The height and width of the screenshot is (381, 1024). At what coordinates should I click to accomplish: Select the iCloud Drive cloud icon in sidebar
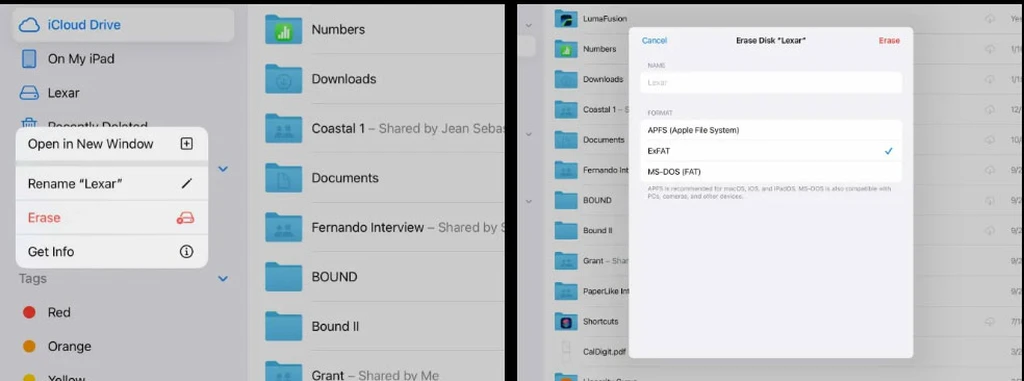point(29,25)
